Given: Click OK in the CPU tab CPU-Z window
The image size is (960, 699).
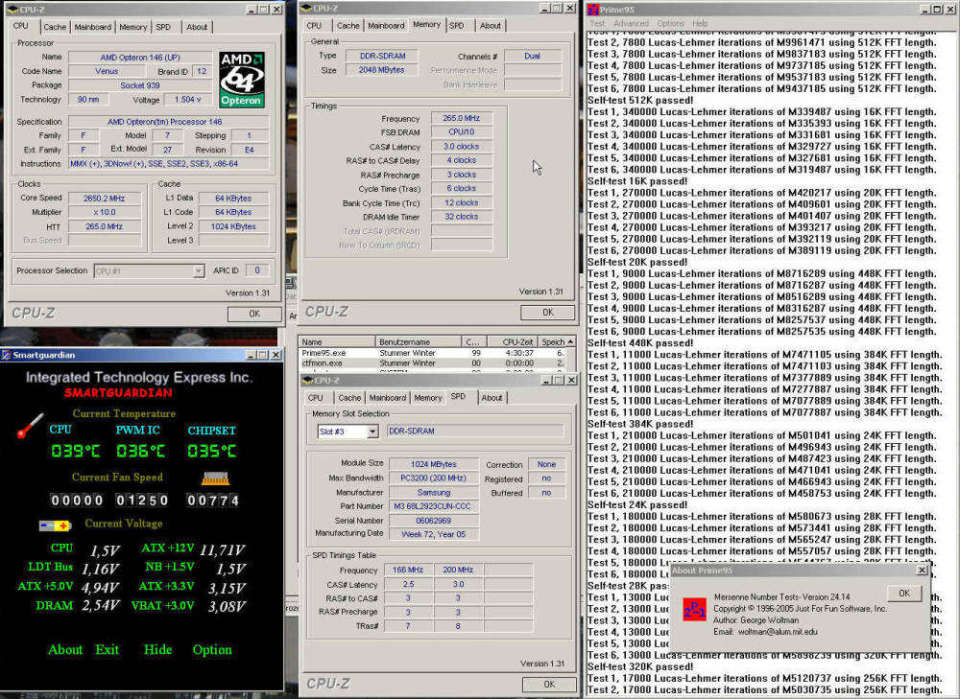Looking at the screenshot, I should (254, 313).
